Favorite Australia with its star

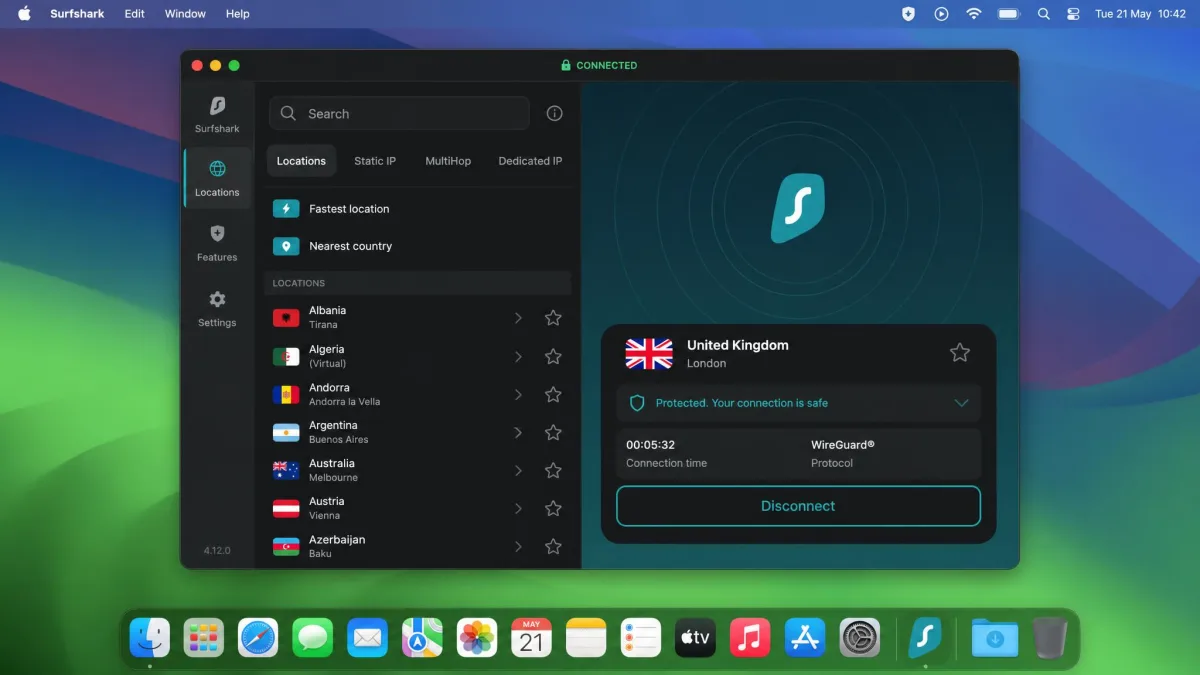click(553, 471)
